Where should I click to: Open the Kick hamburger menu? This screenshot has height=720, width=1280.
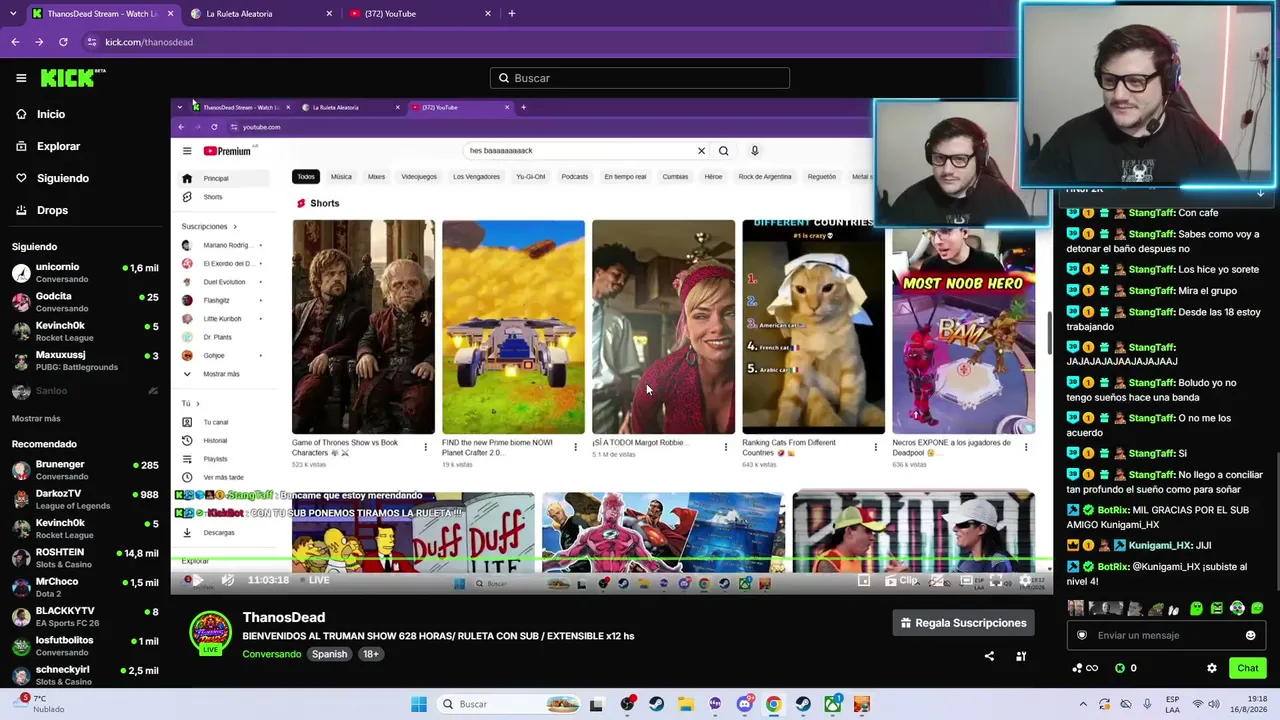coord(21,78)
